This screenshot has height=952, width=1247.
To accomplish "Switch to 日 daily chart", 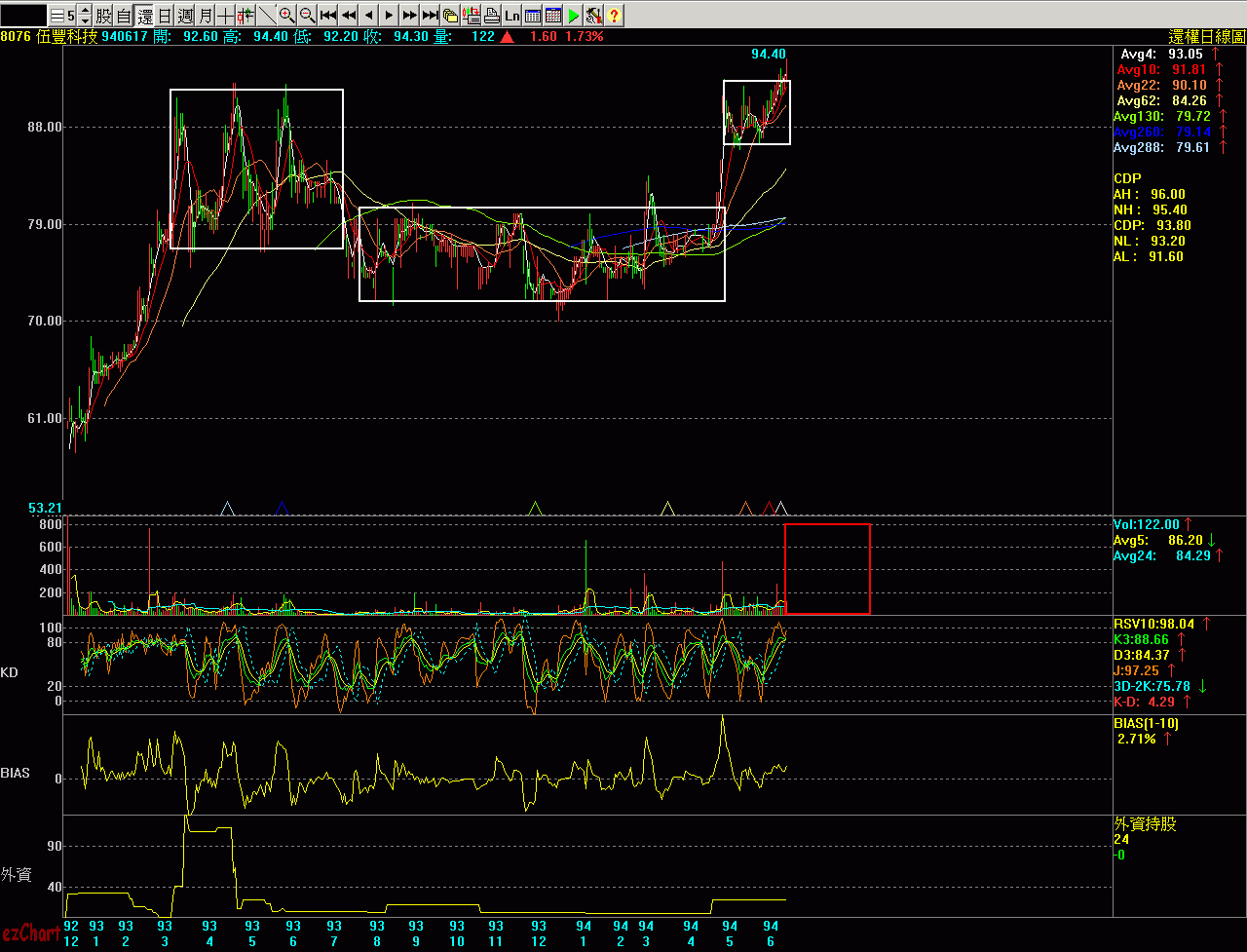I will click(x=165, y=16).
